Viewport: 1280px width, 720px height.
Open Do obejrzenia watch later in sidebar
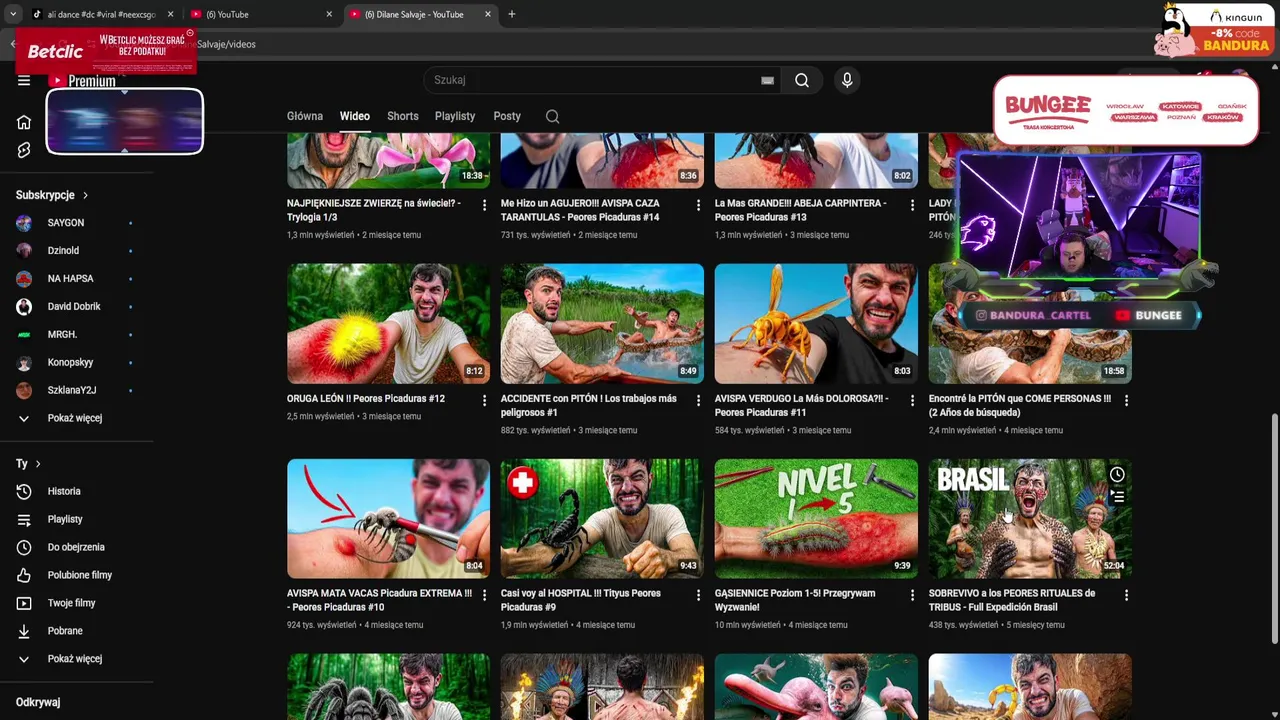(x=77, y=547)
